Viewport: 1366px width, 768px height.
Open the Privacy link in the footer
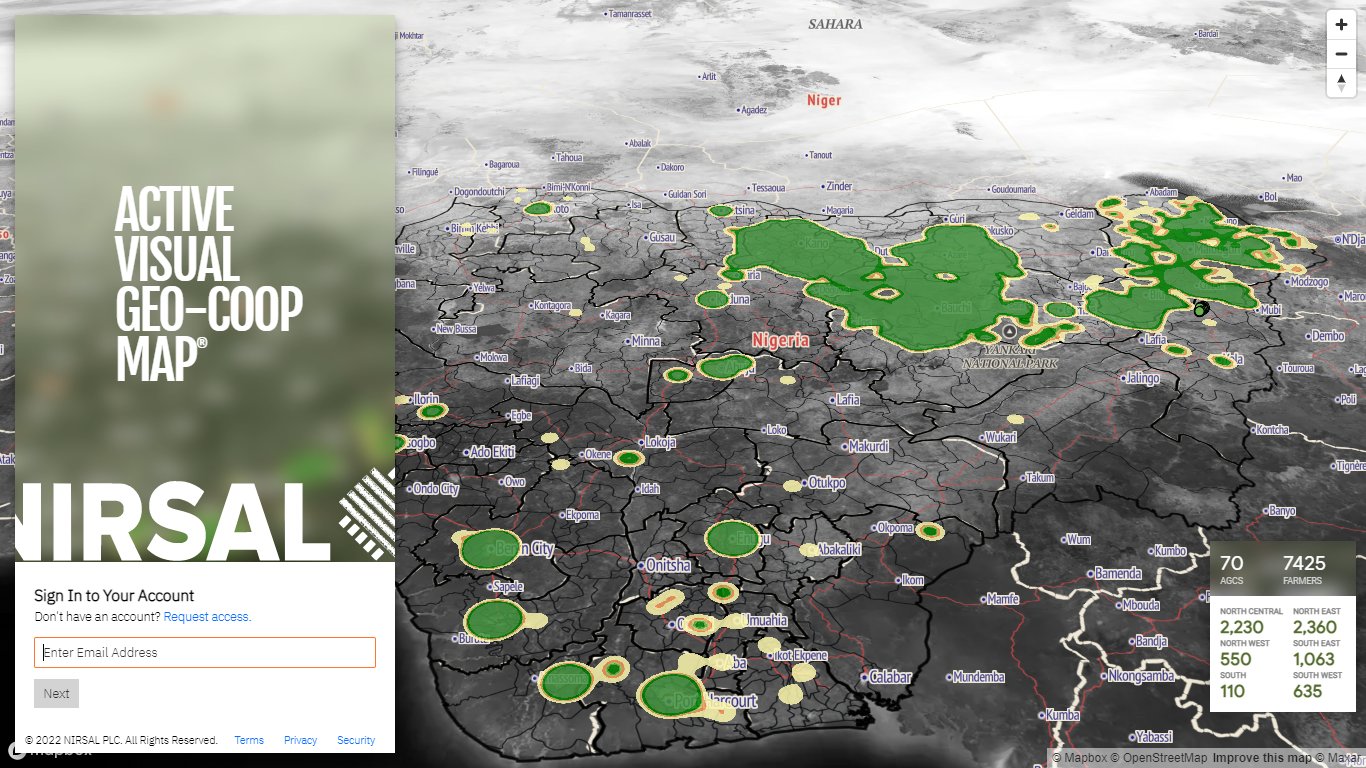pyautogui.click(x=300, y=740)
